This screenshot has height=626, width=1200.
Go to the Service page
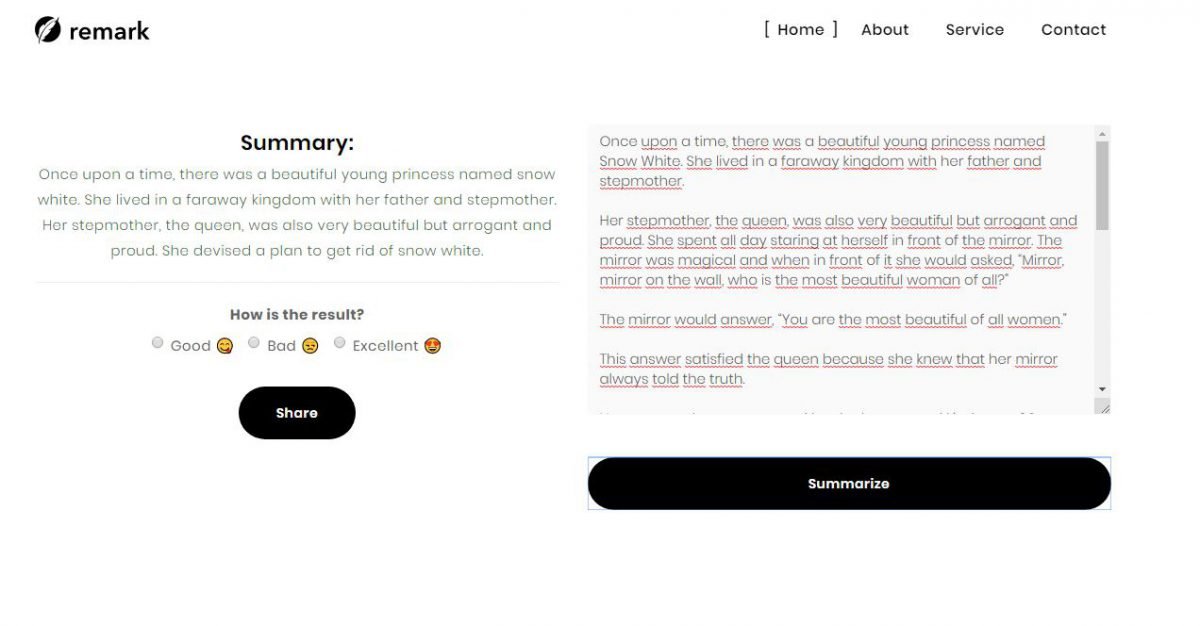tap(974, 30)
